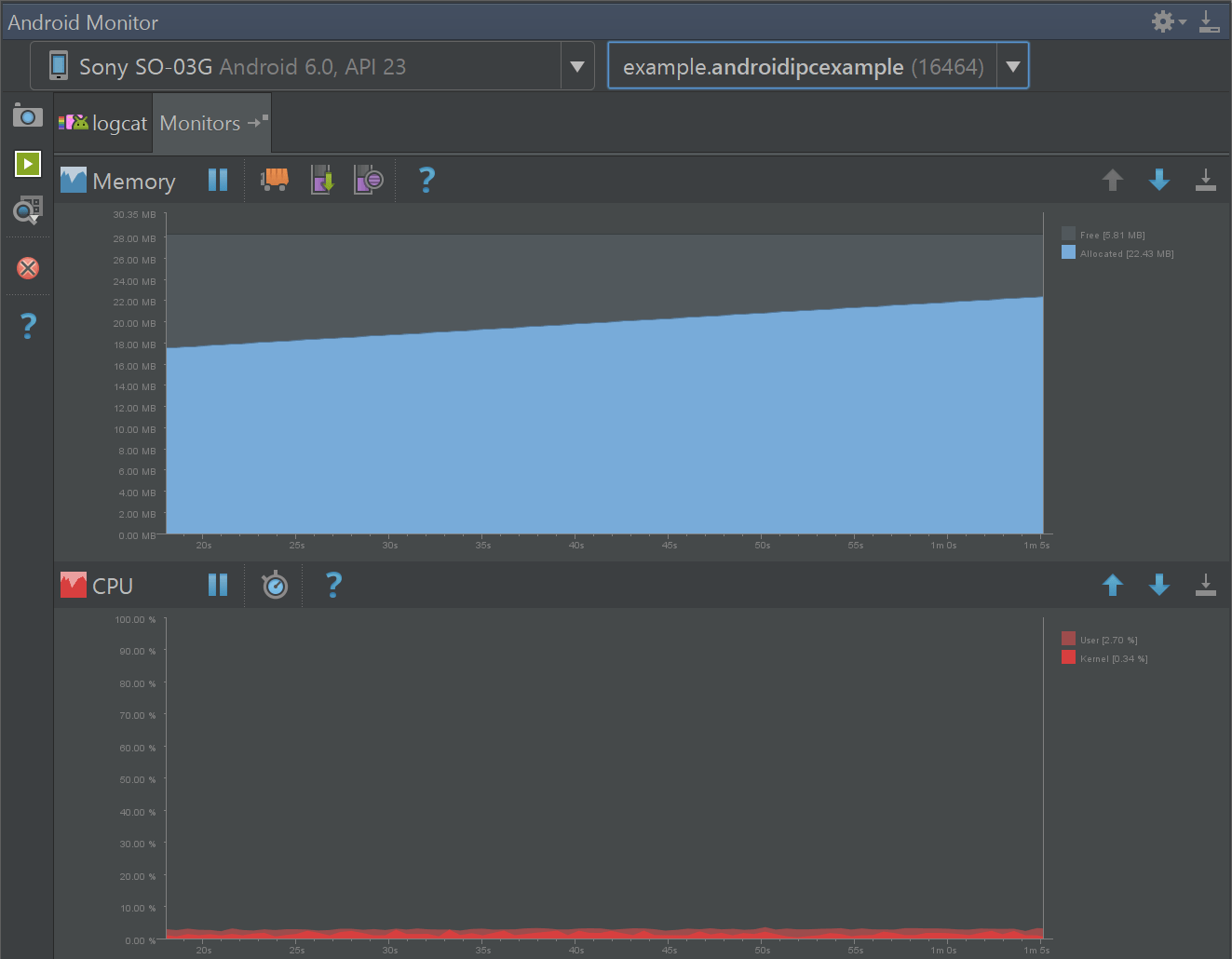1232x959 pixels.
Task: Click the 40s label under CPU chart
Action: [x=576, y=951]
